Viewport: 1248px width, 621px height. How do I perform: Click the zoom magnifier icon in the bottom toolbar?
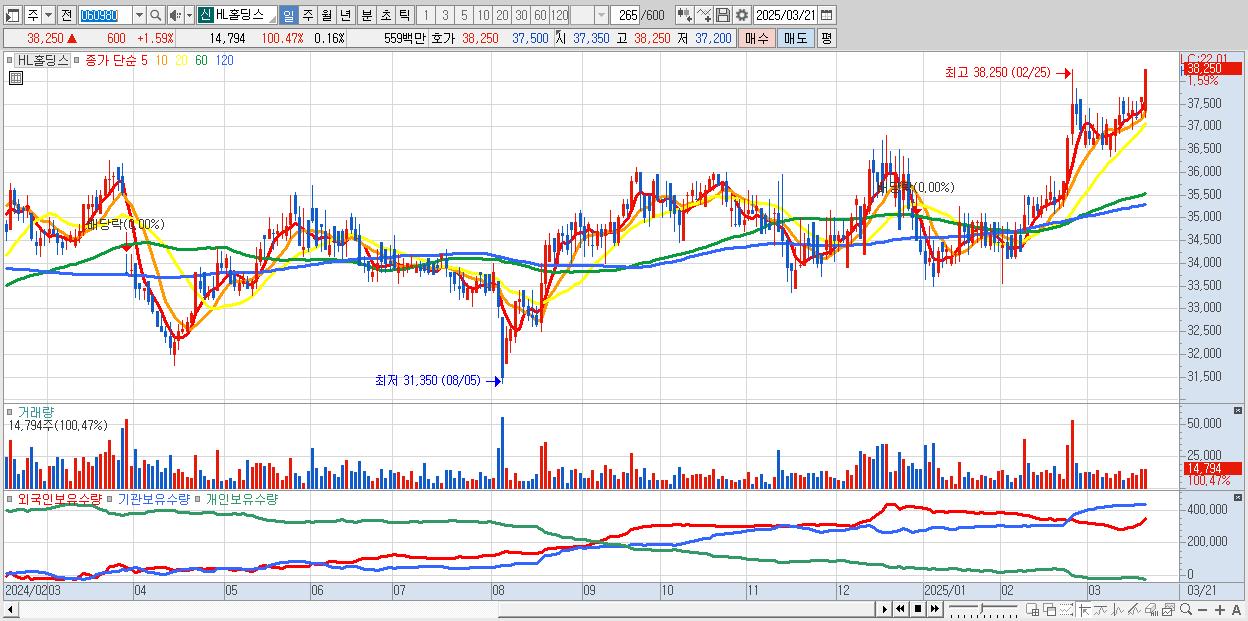pos(1186,610)
